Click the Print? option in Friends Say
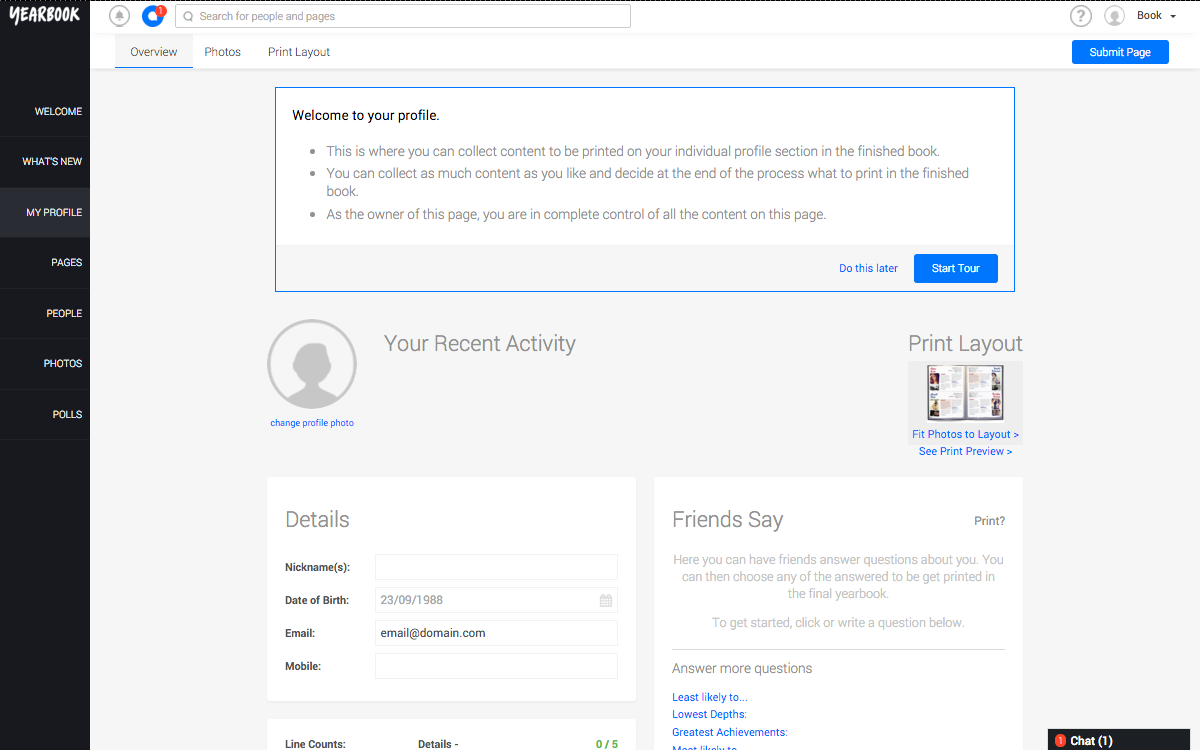The height and width of the screenshot is (750, 1200). click(990, 521)
